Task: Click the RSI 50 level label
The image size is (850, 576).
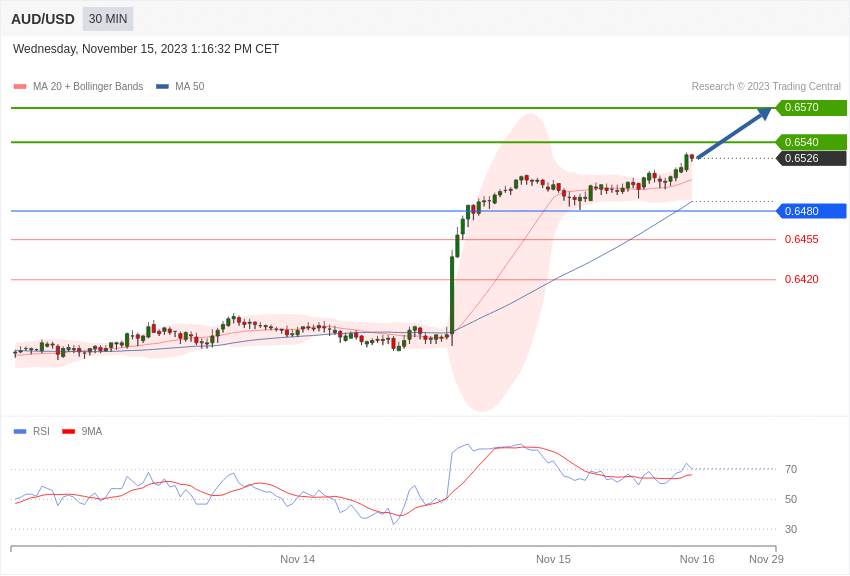Action: click(x=791, y=499)
